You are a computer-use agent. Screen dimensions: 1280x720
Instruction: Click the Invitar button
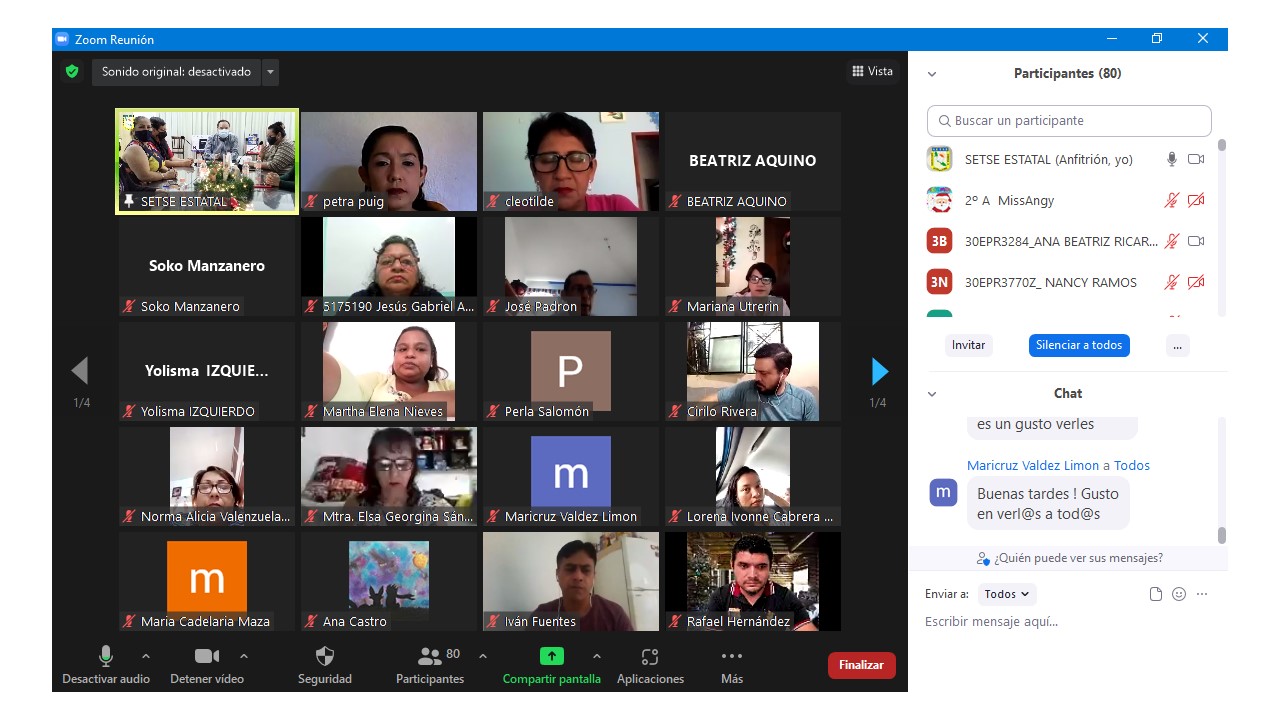point(968,345)
